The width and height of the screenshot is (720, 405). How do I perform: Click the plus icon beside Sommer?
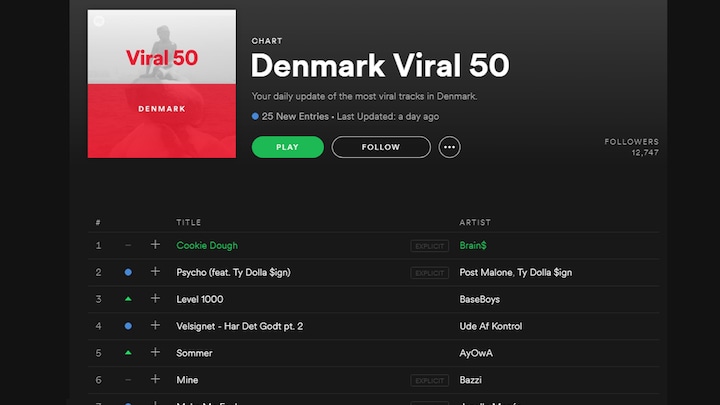(155, 353)
